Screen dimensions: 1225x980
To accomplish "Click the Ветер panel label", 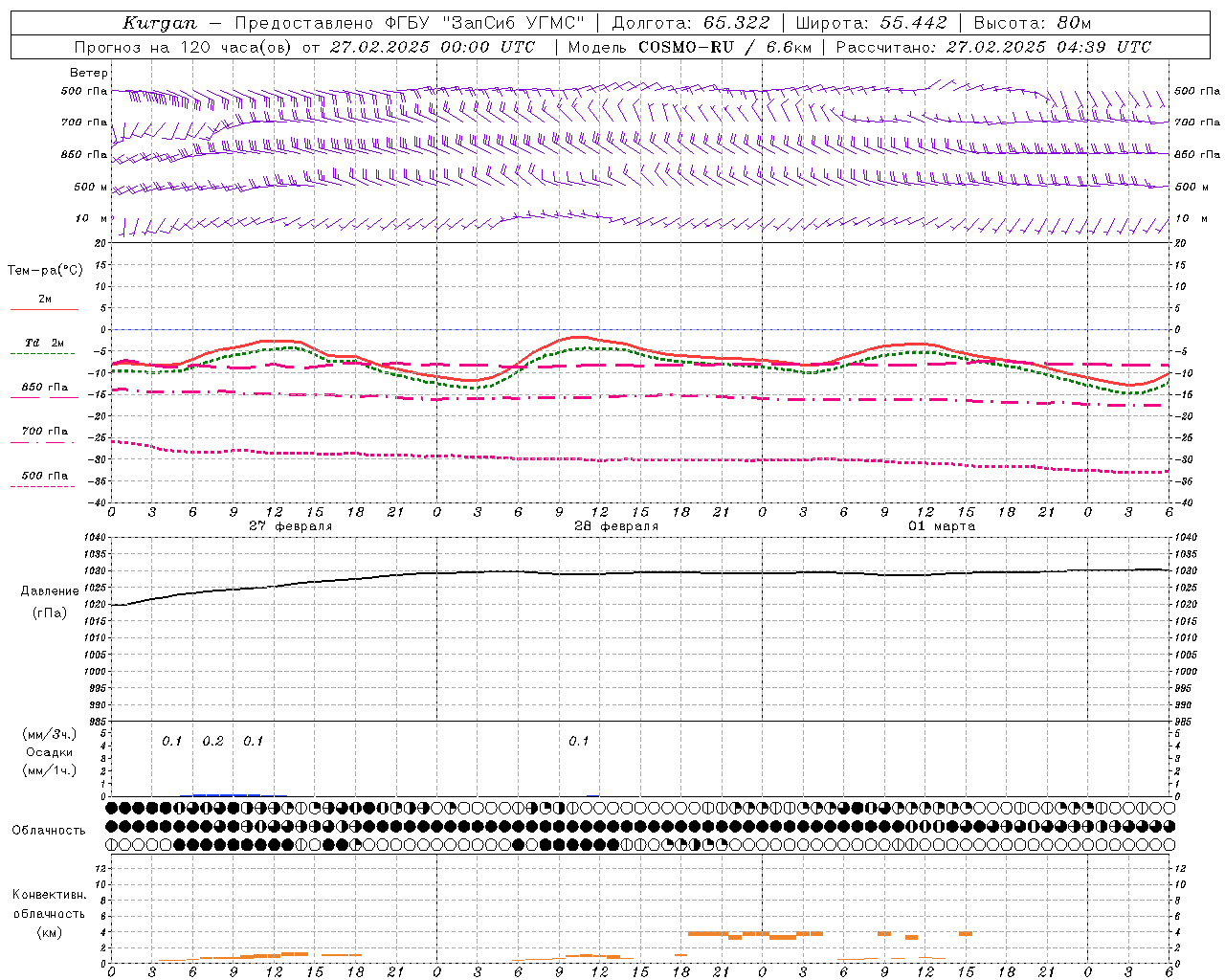I will (x=88, y=73).
